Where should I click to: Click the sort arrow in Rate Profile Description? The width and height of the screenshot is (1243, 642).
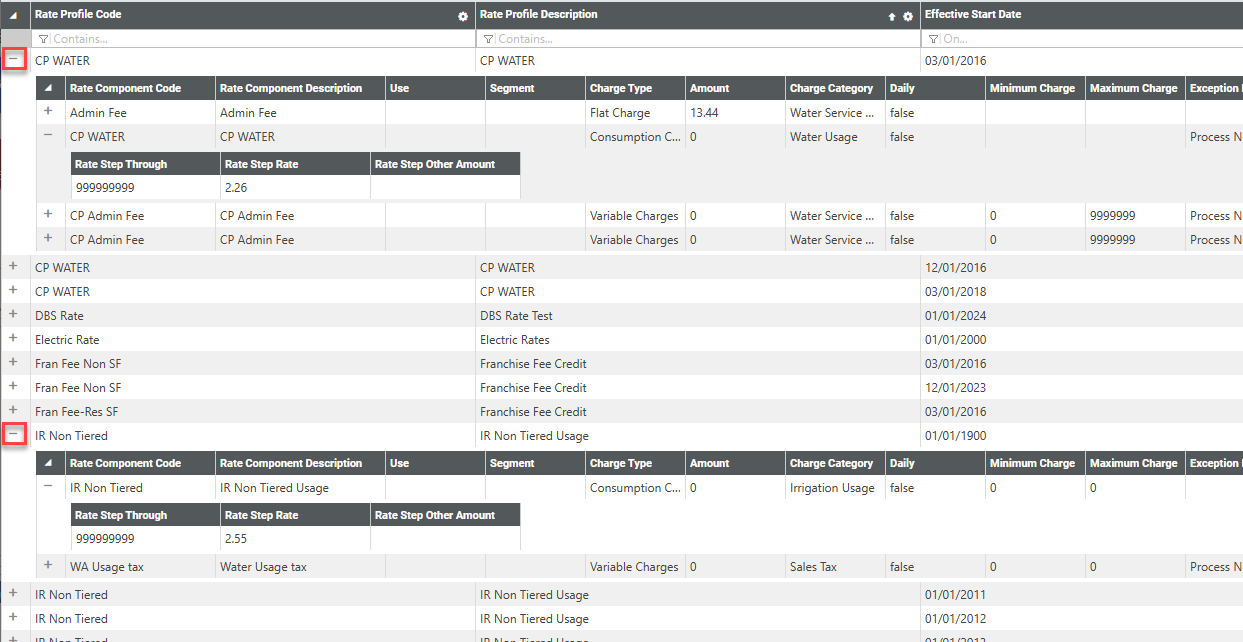pyautogui.click(x=892, y=16)
